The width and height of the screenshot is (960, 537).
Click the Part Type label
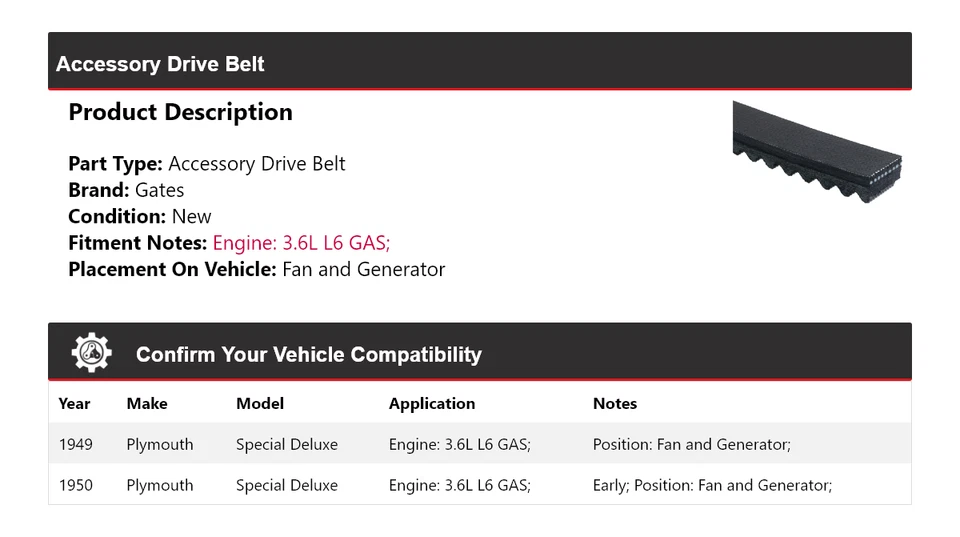click(x=115, y=164)
